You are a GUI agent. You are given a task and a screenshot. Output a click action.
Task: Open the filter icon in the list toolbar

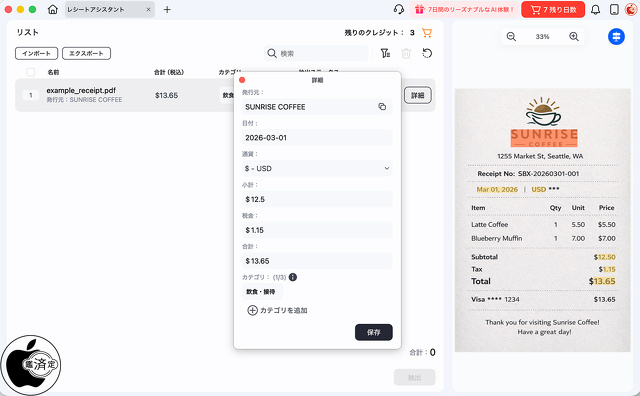(x=385, y=53)
